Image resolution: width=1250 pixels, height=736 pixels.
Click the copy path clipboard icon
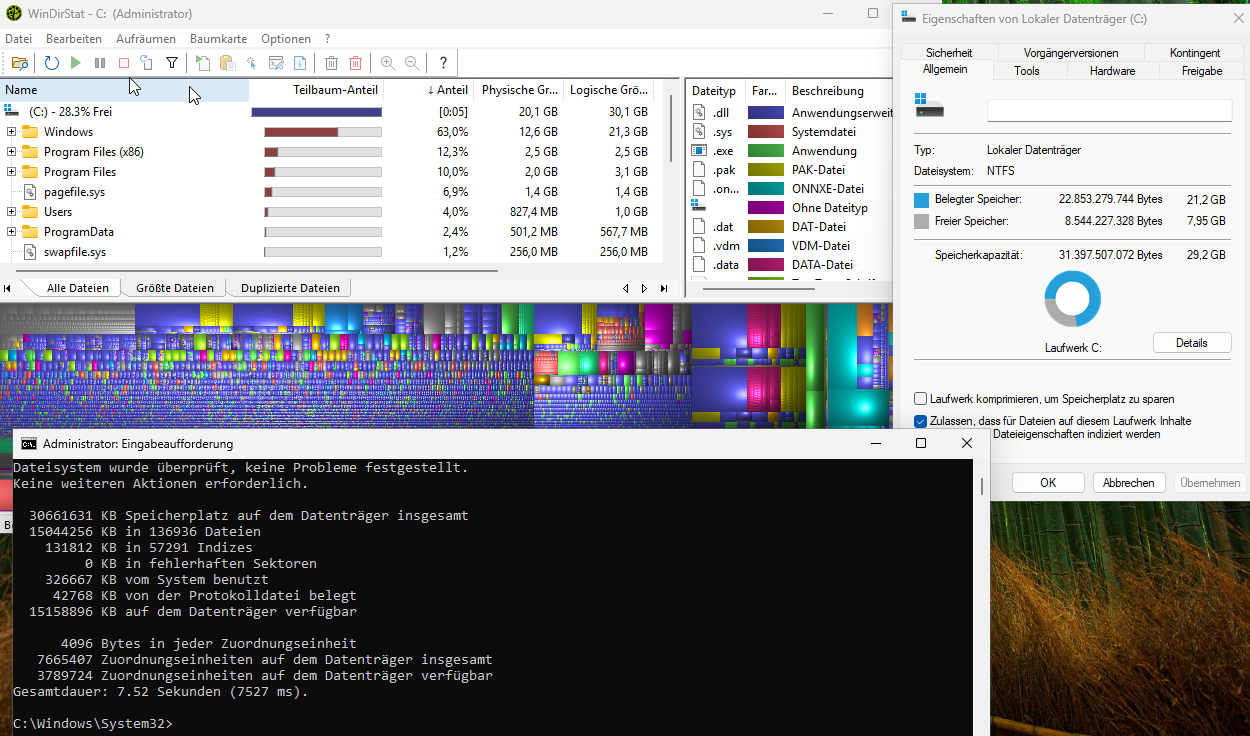tap(227, 63)
